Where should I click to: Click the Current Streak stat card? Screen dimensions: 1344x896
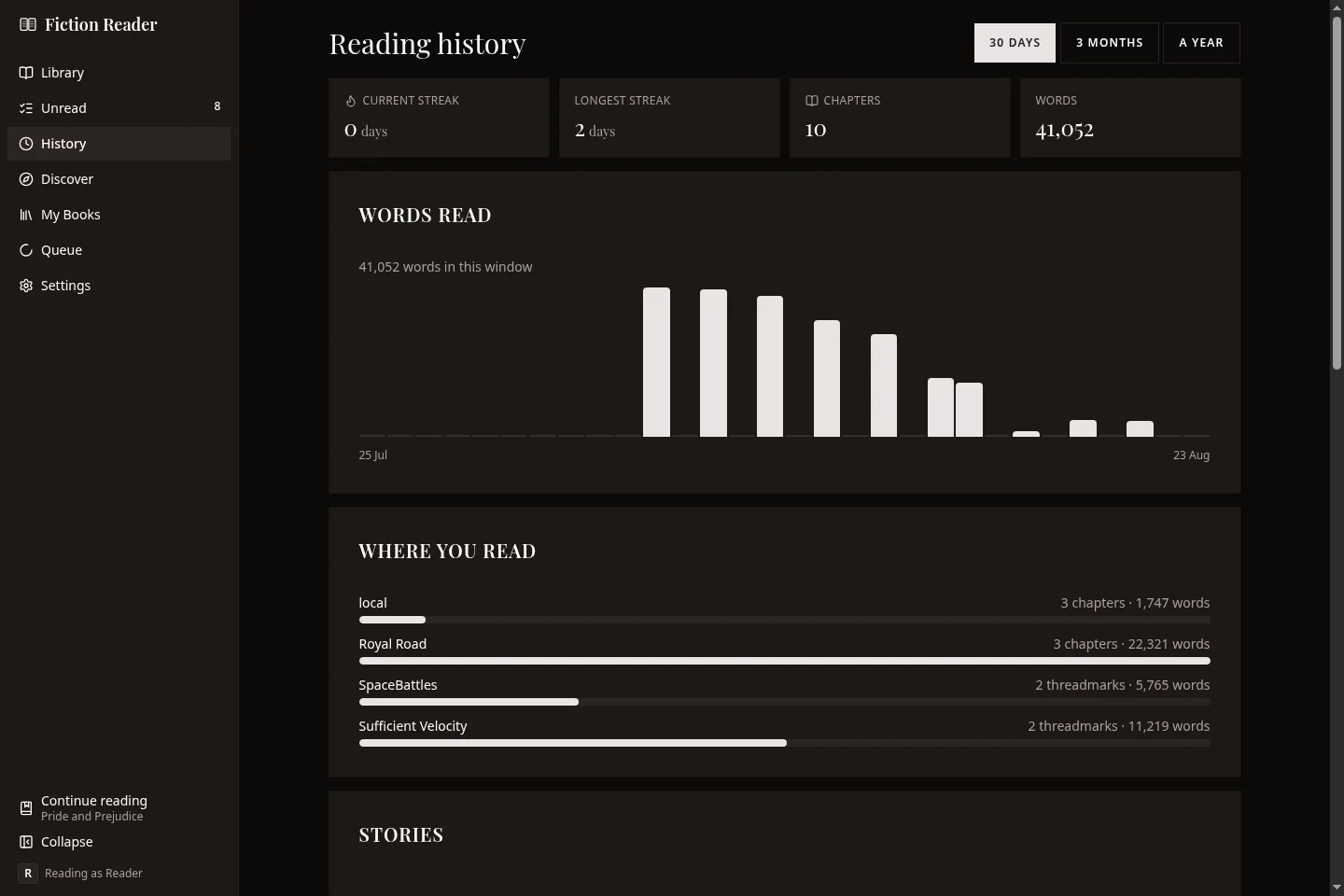point(439,118)
